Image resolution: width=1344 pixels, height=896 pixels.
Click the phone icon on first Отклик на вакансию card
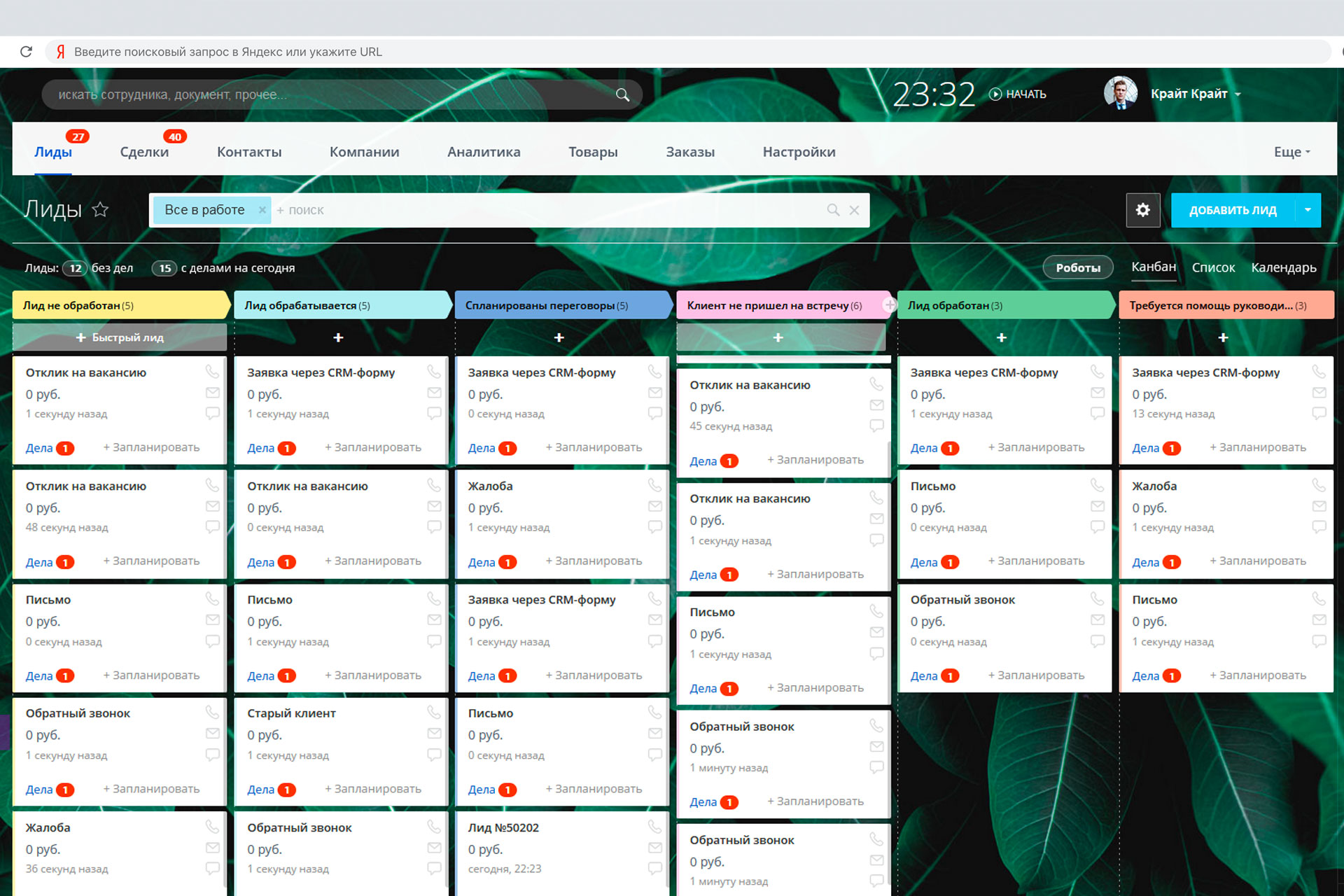pos(211,372)
